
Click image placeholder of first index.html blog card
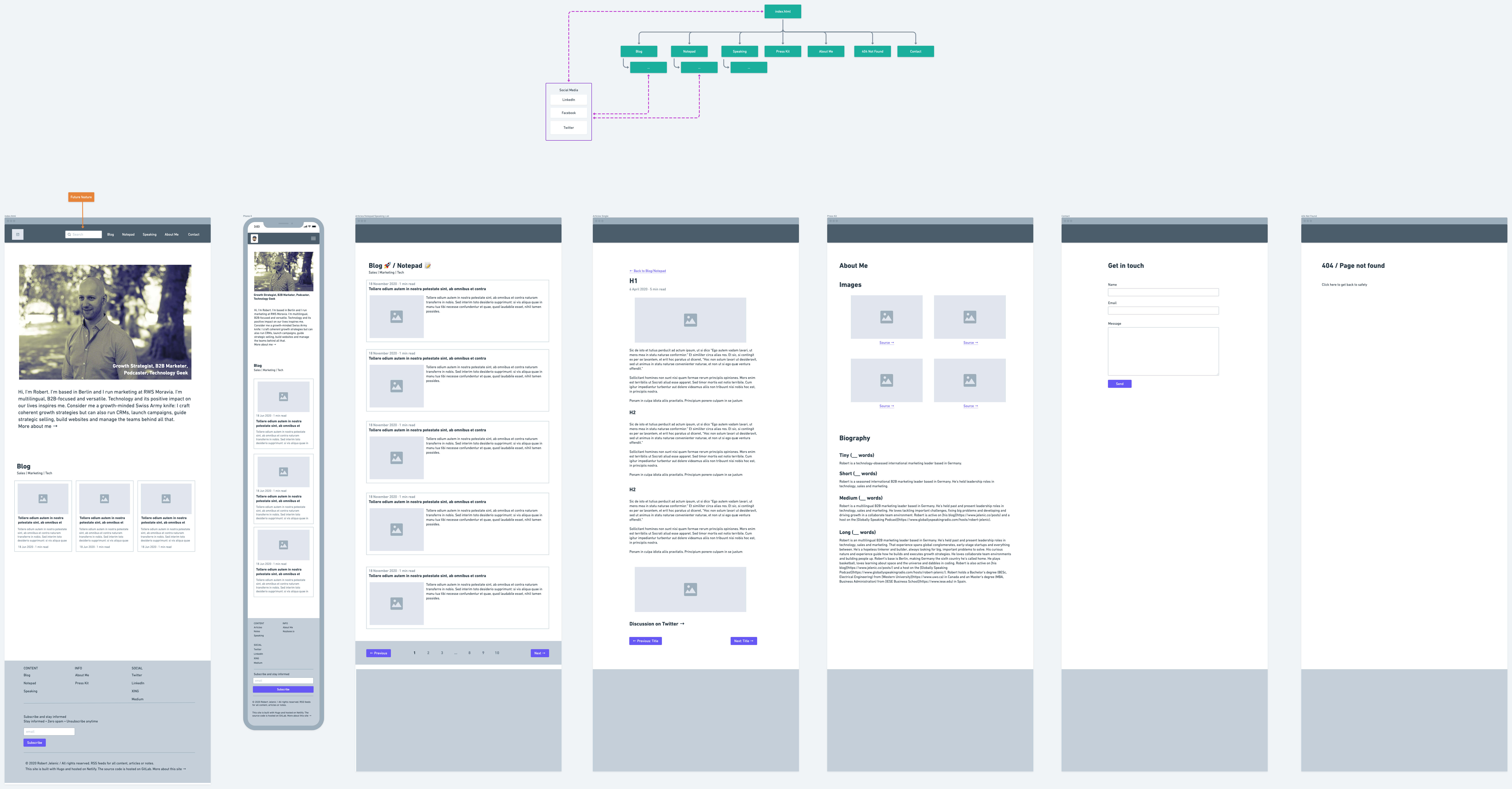click(x=43, y=499)
